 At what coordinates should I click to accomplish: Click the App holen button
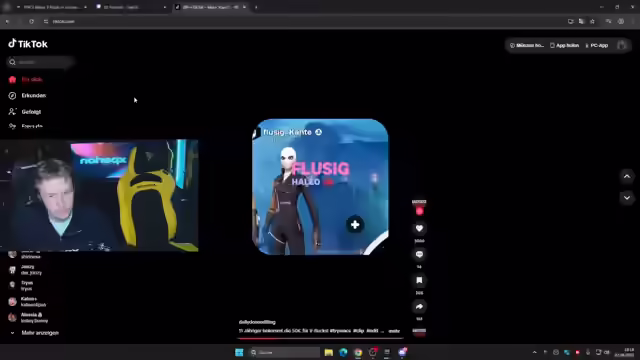[564, 45]
